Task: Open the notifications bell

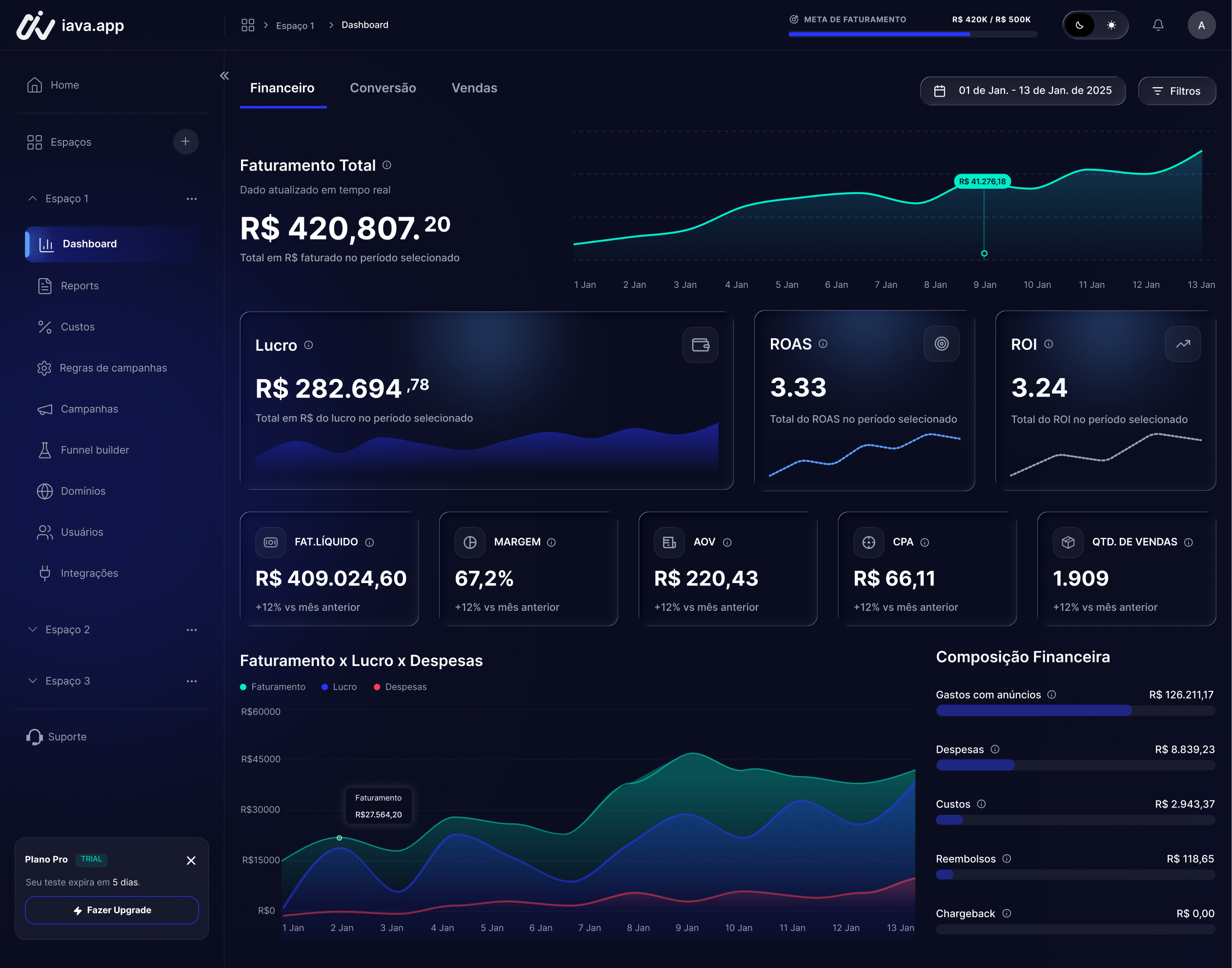Action: pyautogui.click(x=1158, y=25)
